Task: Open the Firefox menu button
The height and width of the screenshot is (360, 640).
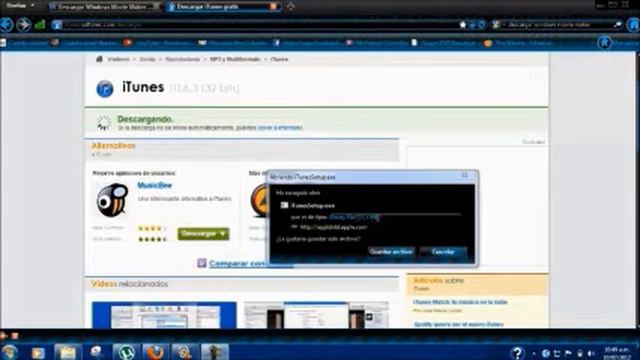Action: 20,6
